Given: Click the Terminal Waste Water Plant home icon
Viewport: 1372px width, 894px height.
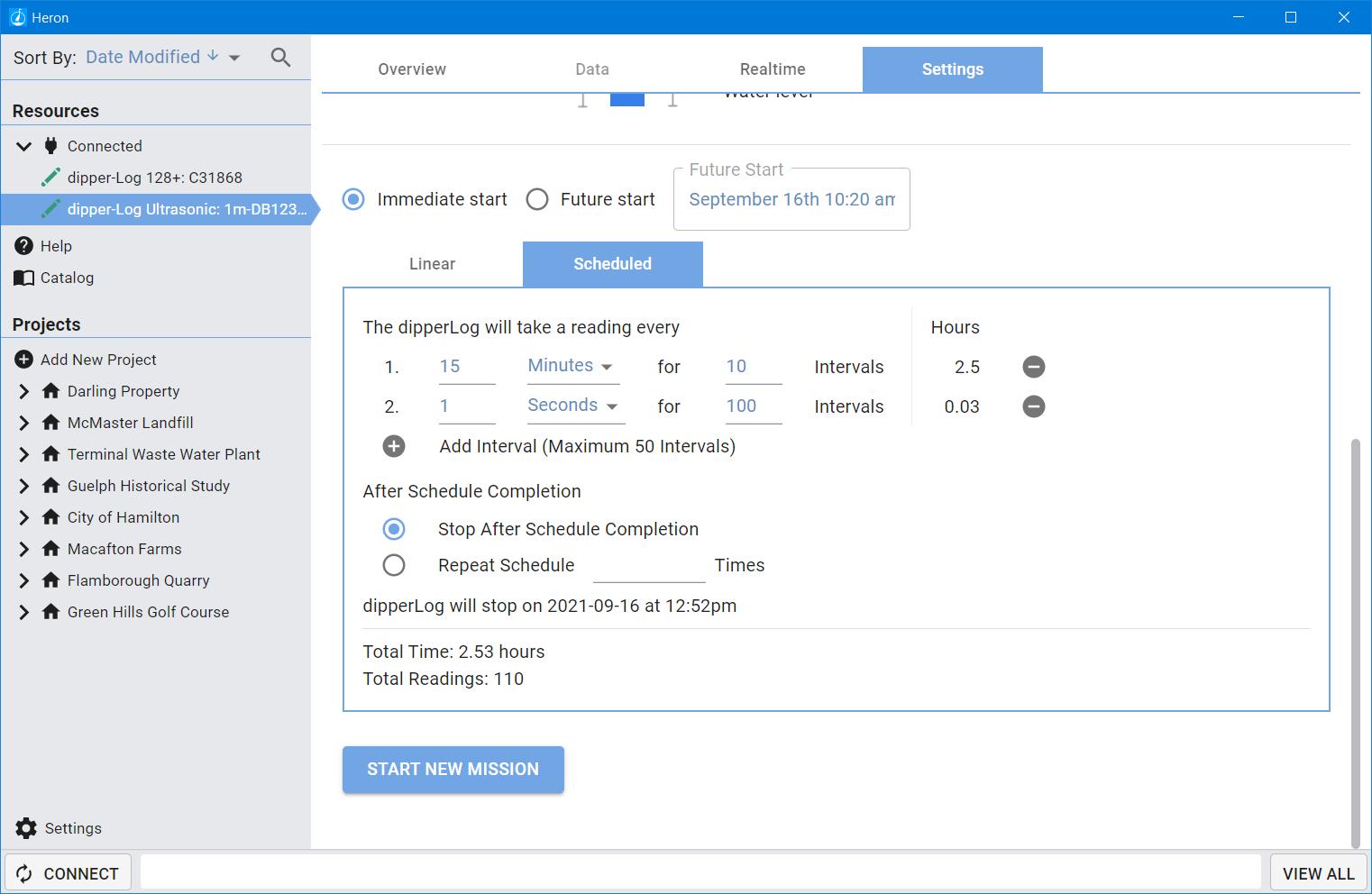Looking at the screenshot, I should (51, 454).
